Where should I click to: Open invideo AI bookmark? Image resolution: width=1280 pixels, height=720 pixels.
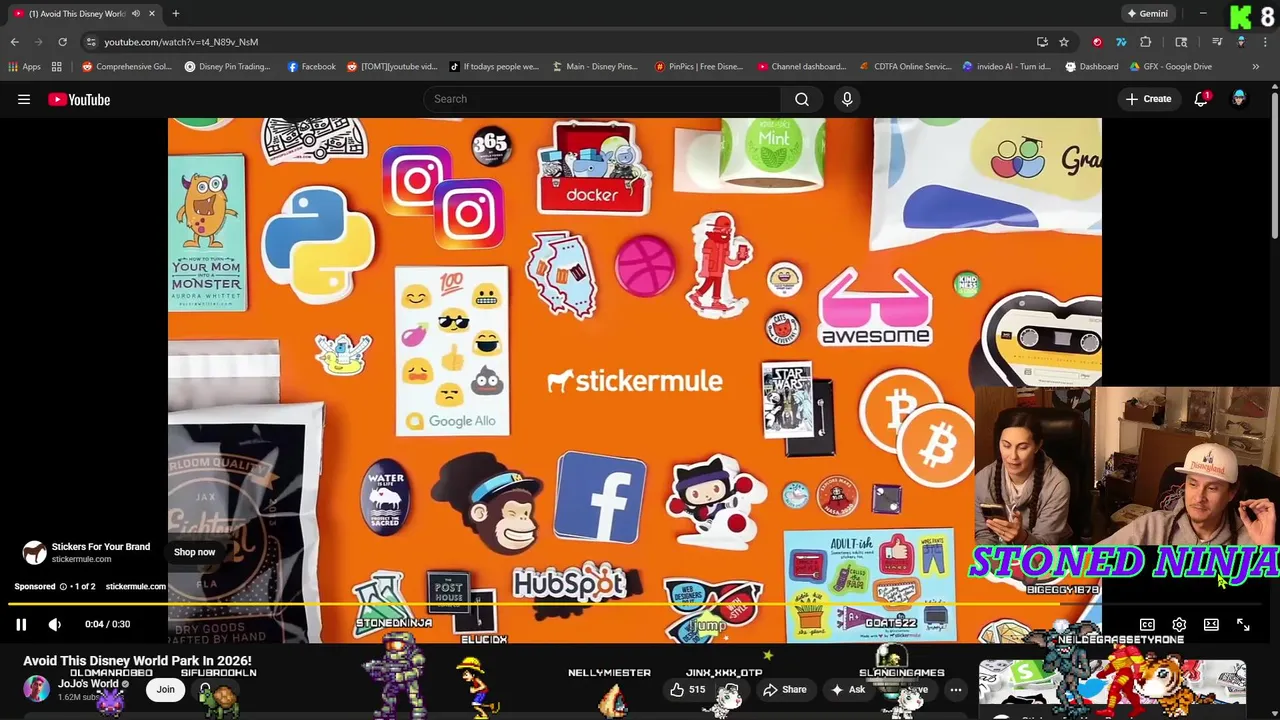[x=1006, y=67]
